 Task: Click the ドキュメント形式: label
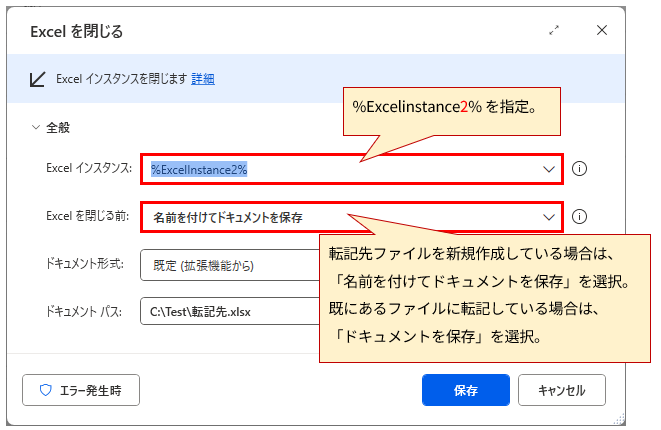pos(85,264)
